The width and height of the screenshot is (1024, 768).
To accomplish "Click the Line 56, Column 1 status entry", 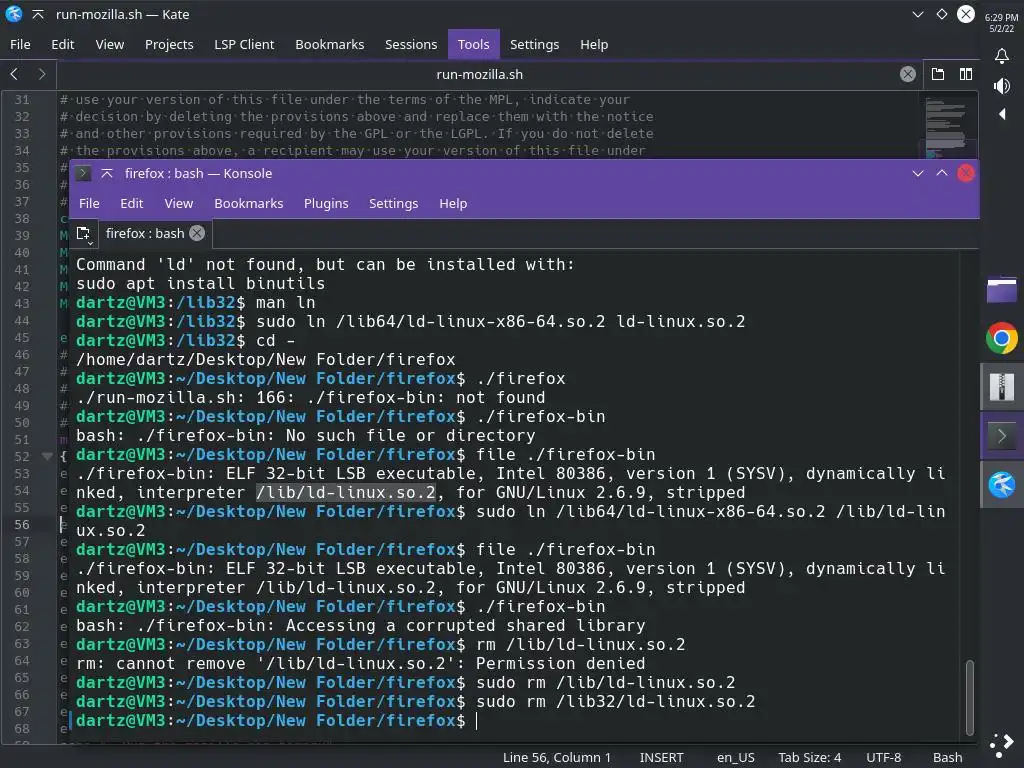I will (556, 757).
